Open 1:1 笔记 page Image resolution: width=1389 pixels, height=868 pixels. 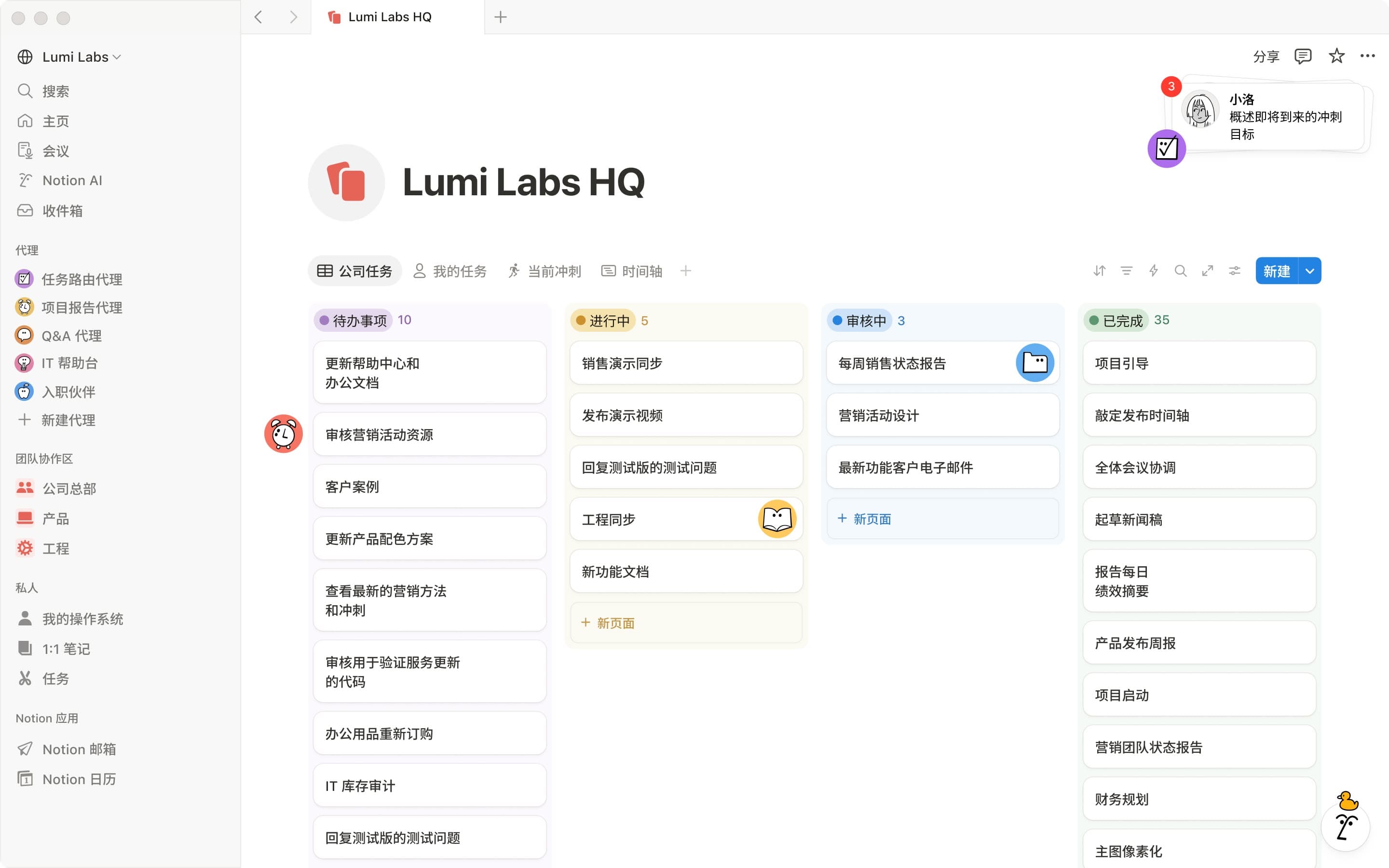66,649
